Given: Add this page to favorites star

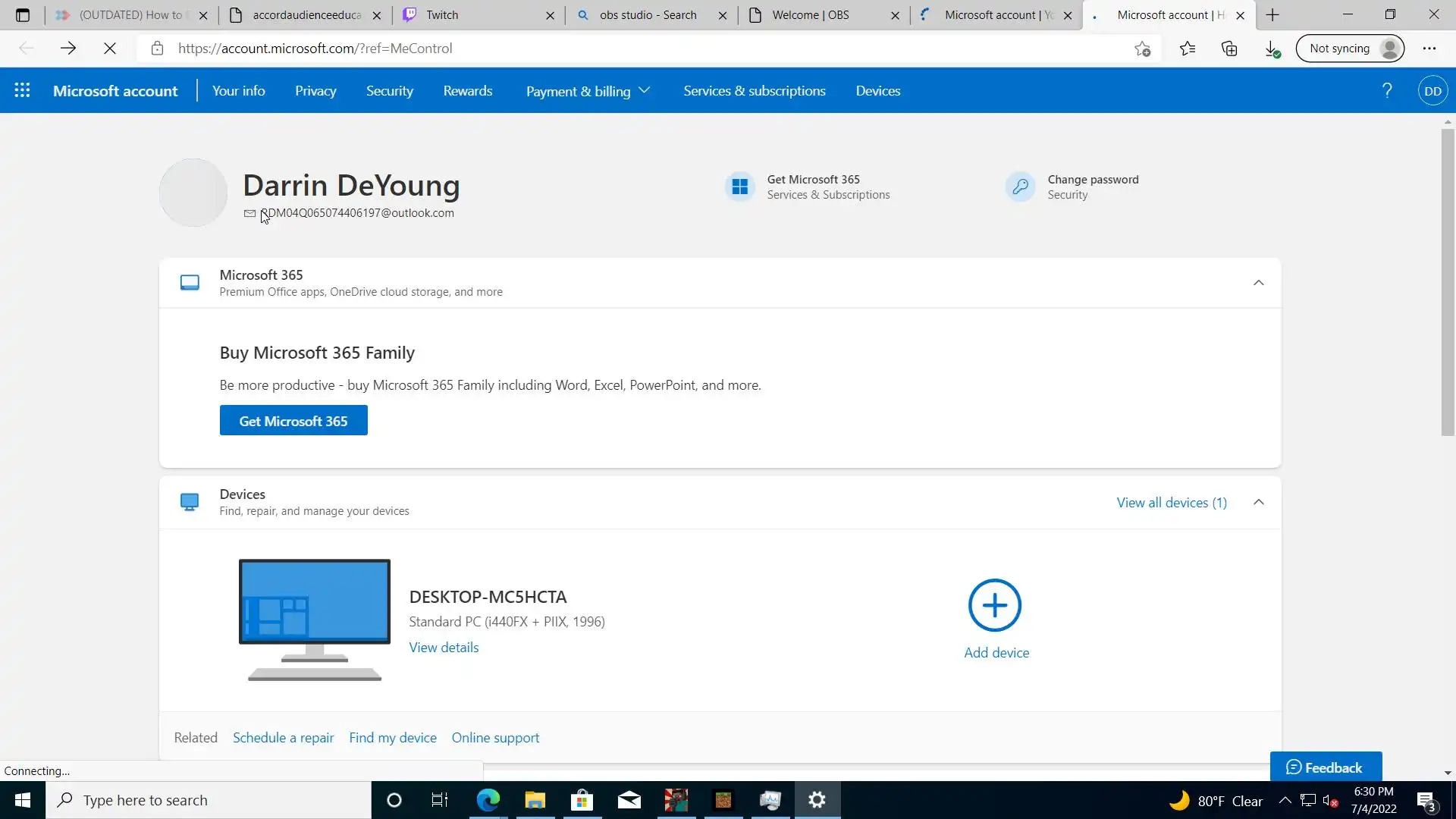Looking at the screenshot, I should [x=1142, y=49].
